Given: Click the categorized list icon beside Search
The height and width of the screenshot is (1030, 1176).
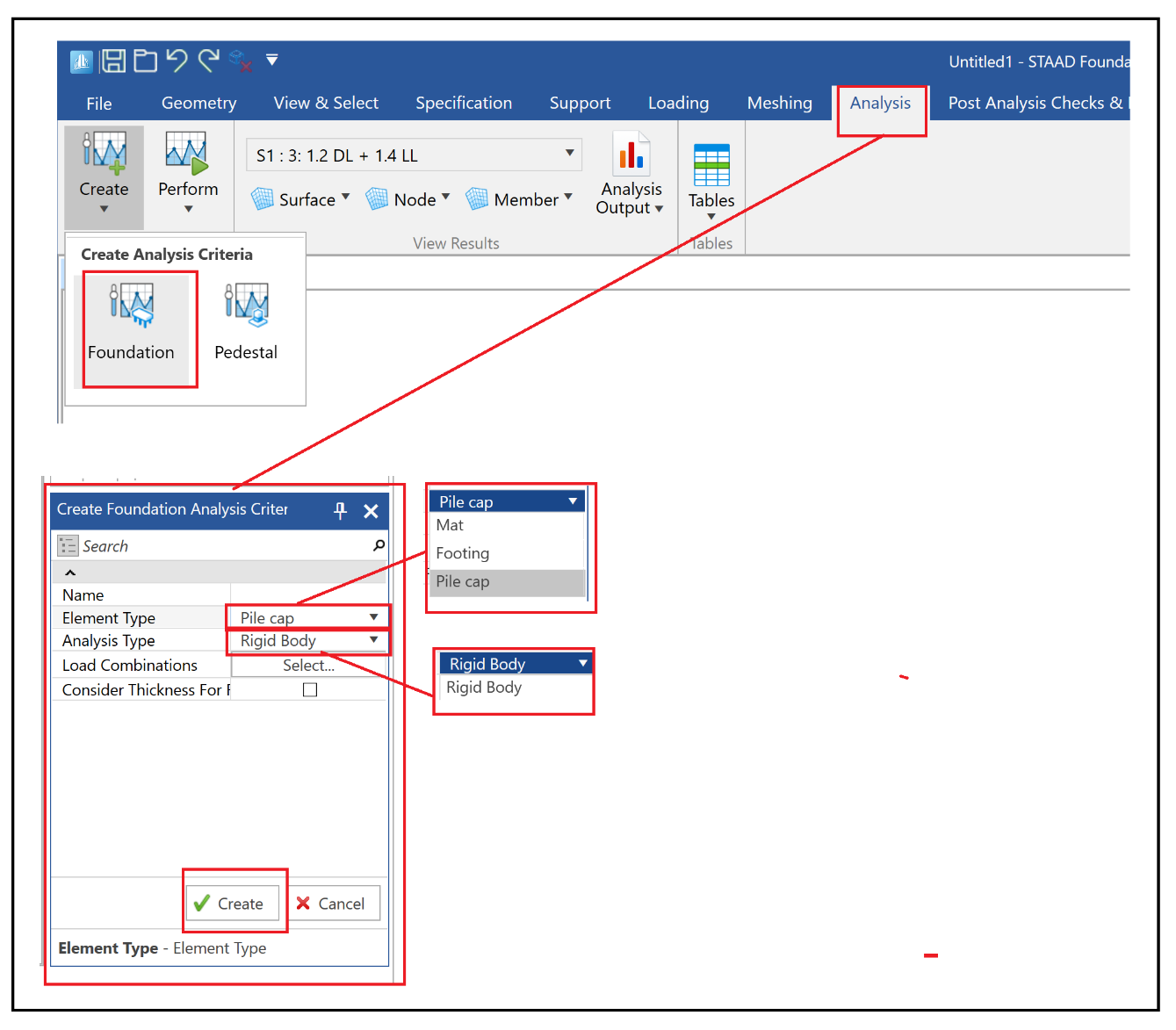Looking at the screenshot, I should pyautogui.click(x=68, y=546).
